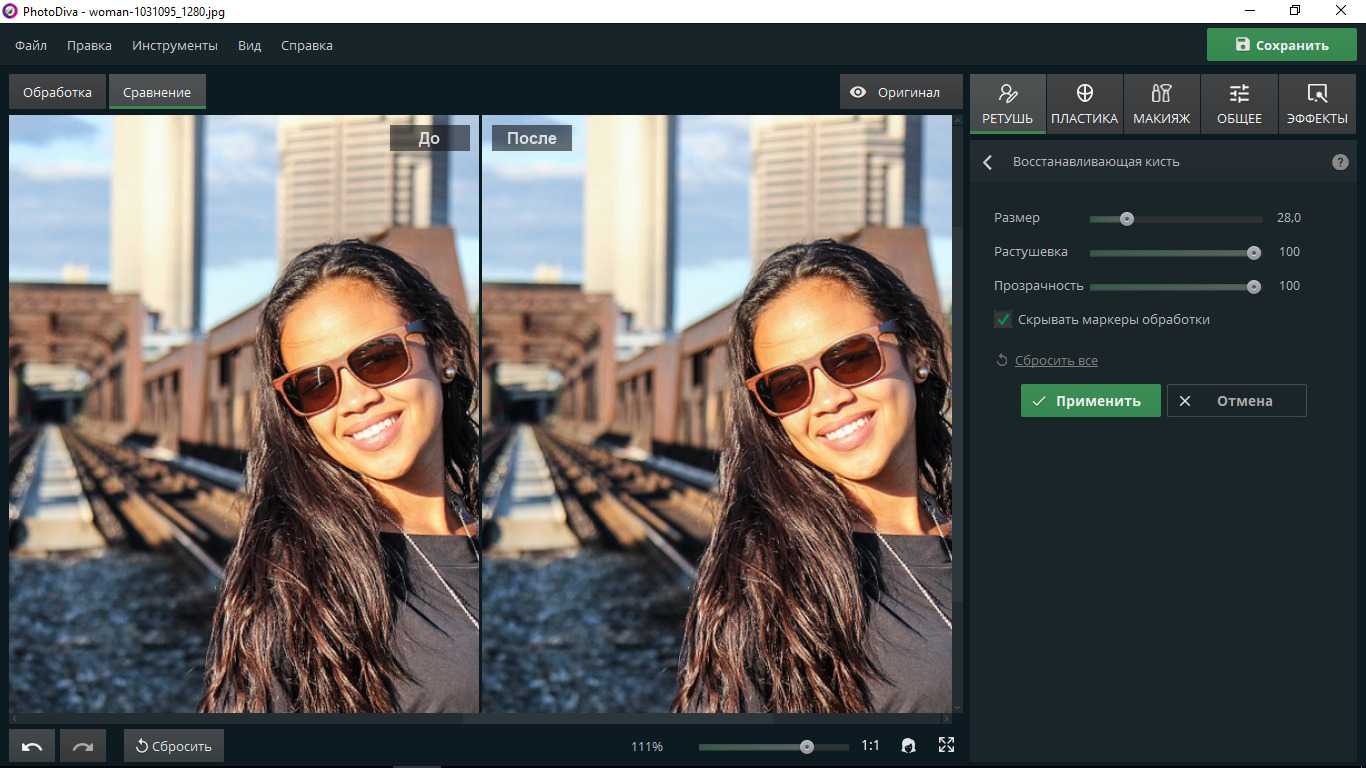This screenshot has width=1366, height=768.
Task: Go back from Восстанавливающая кисть panel
Action: tap(988, 162)
